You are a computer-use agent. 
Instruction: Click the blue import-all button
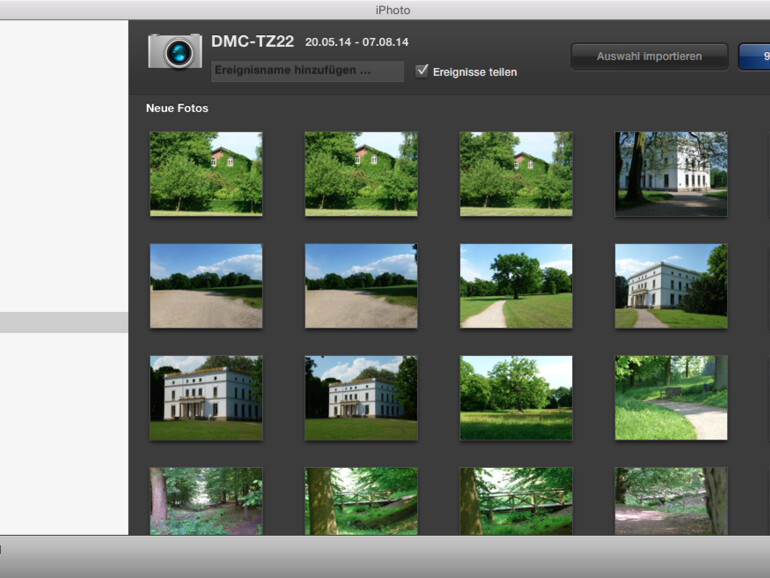(754, 56)
